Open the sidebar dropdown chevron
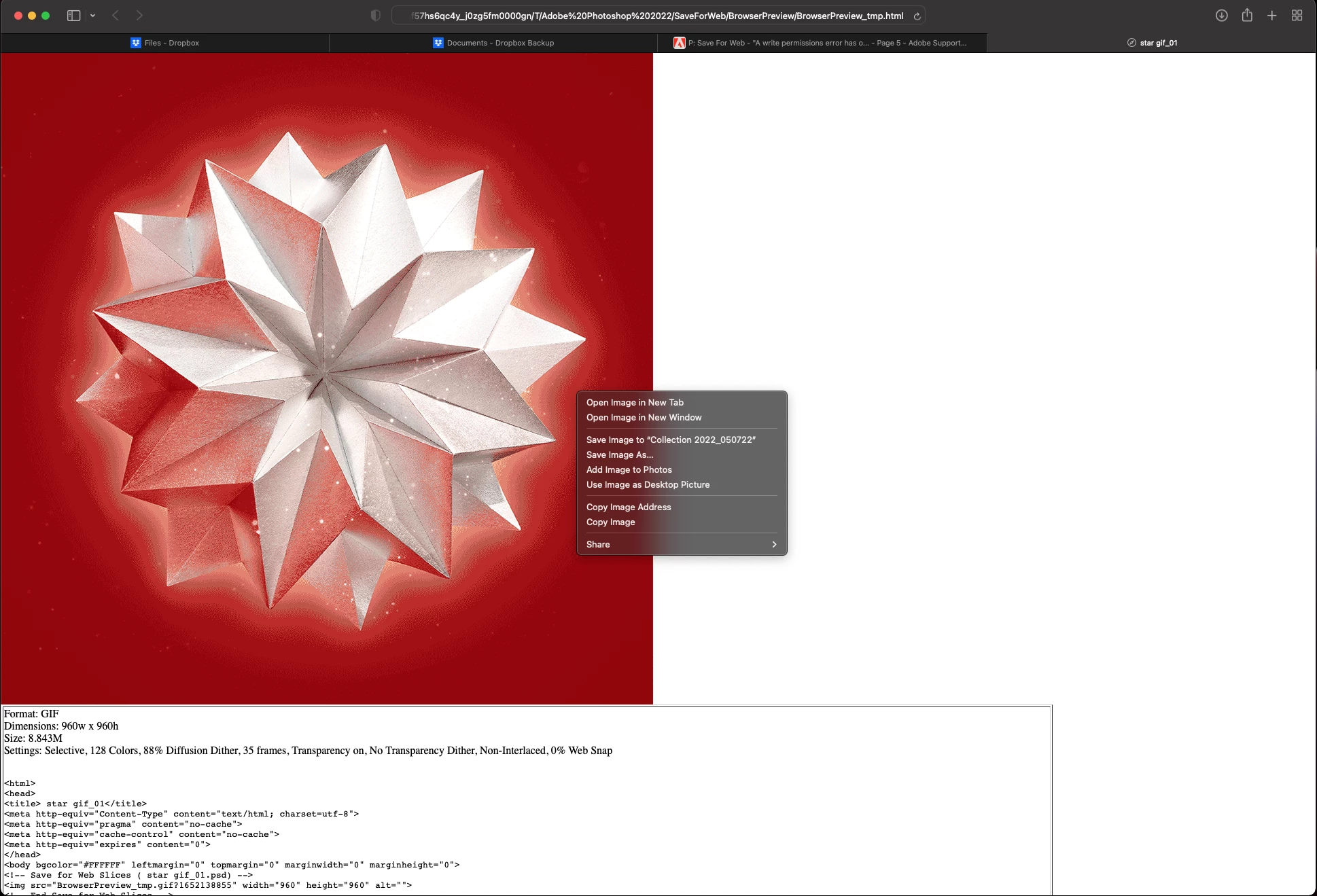 [93, 16]
